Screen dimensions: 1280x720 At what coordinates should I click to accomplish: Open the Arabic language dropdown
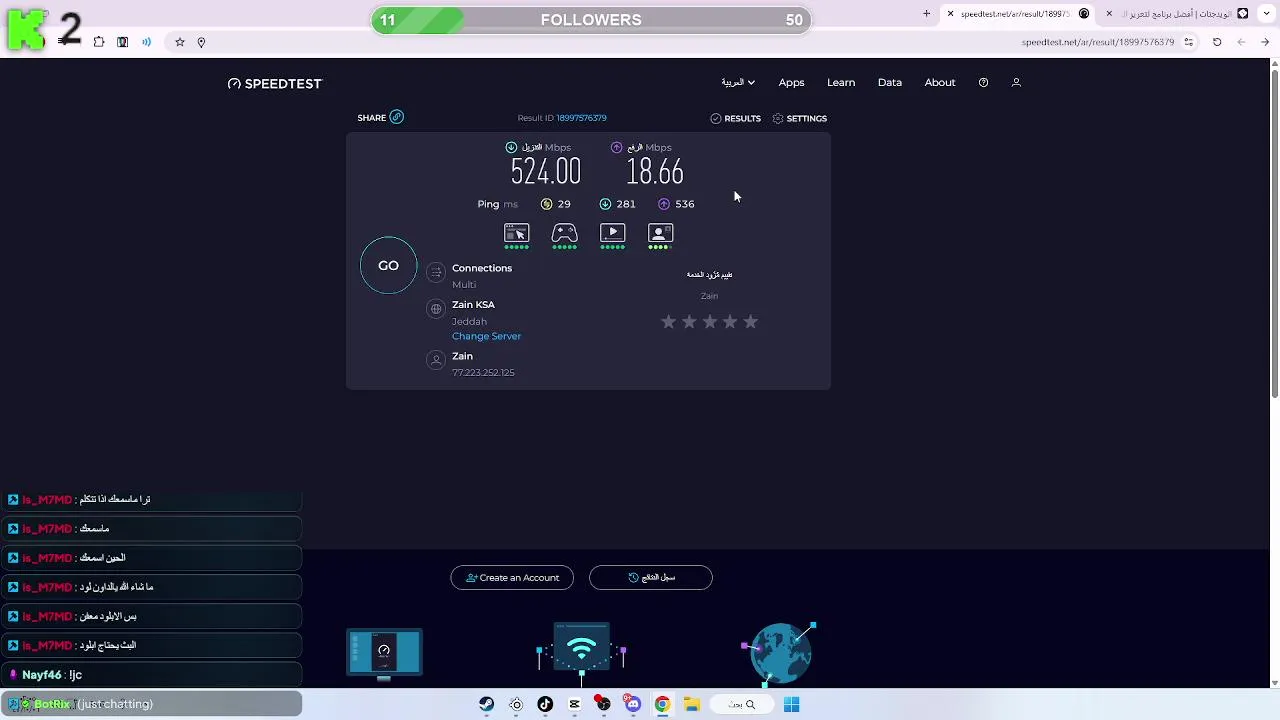point(738,82)
